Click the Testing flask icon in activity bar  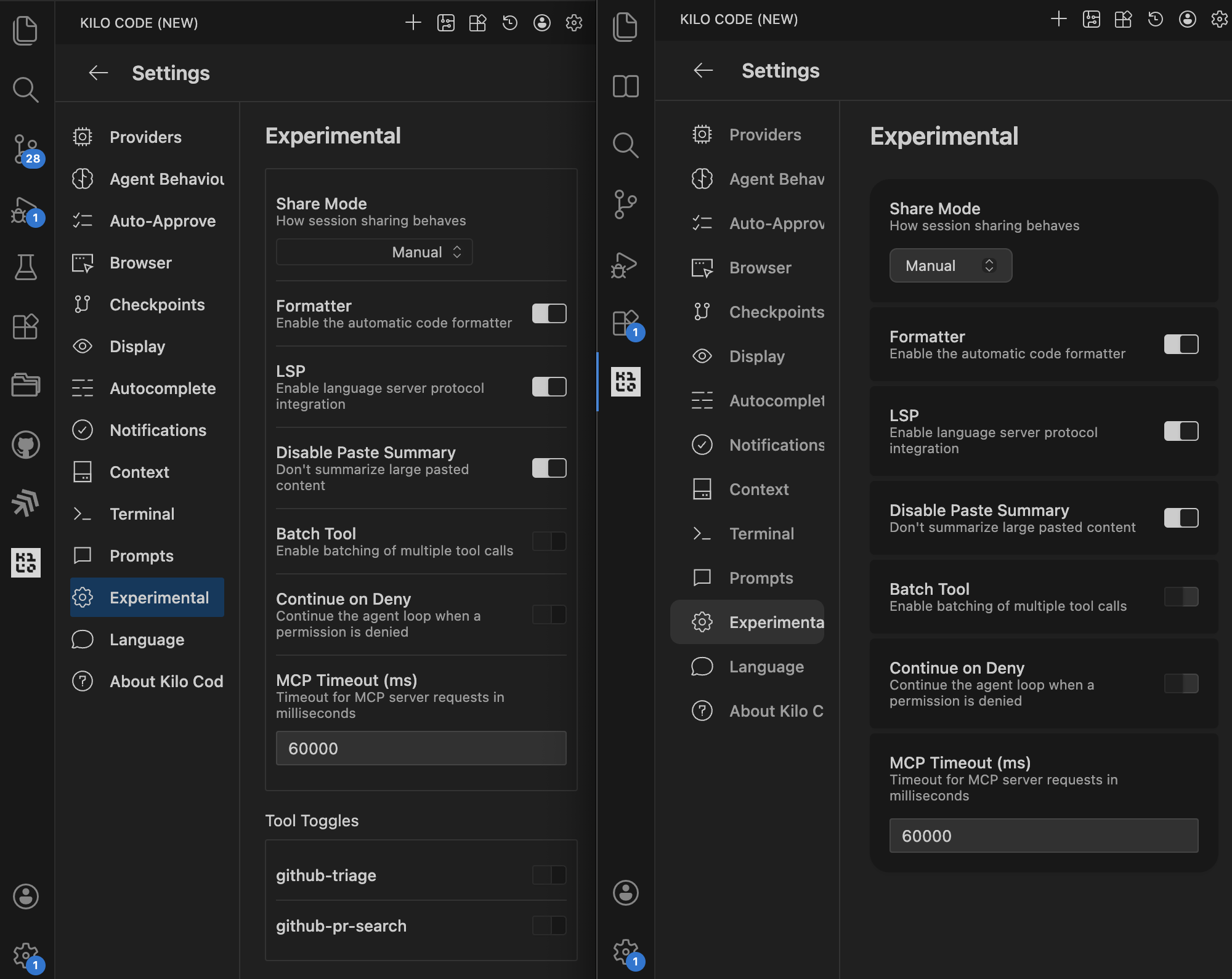pos(25,267)
